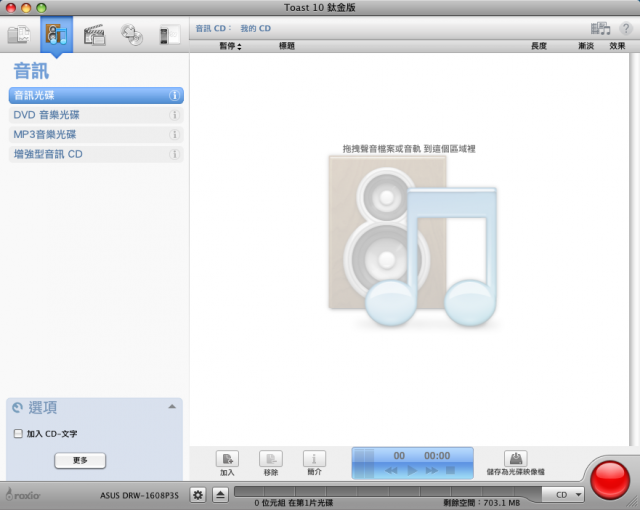The height and width of the screenshot is (510, 640).
Task: Click the 標題 column header
Action: point(287,46)
